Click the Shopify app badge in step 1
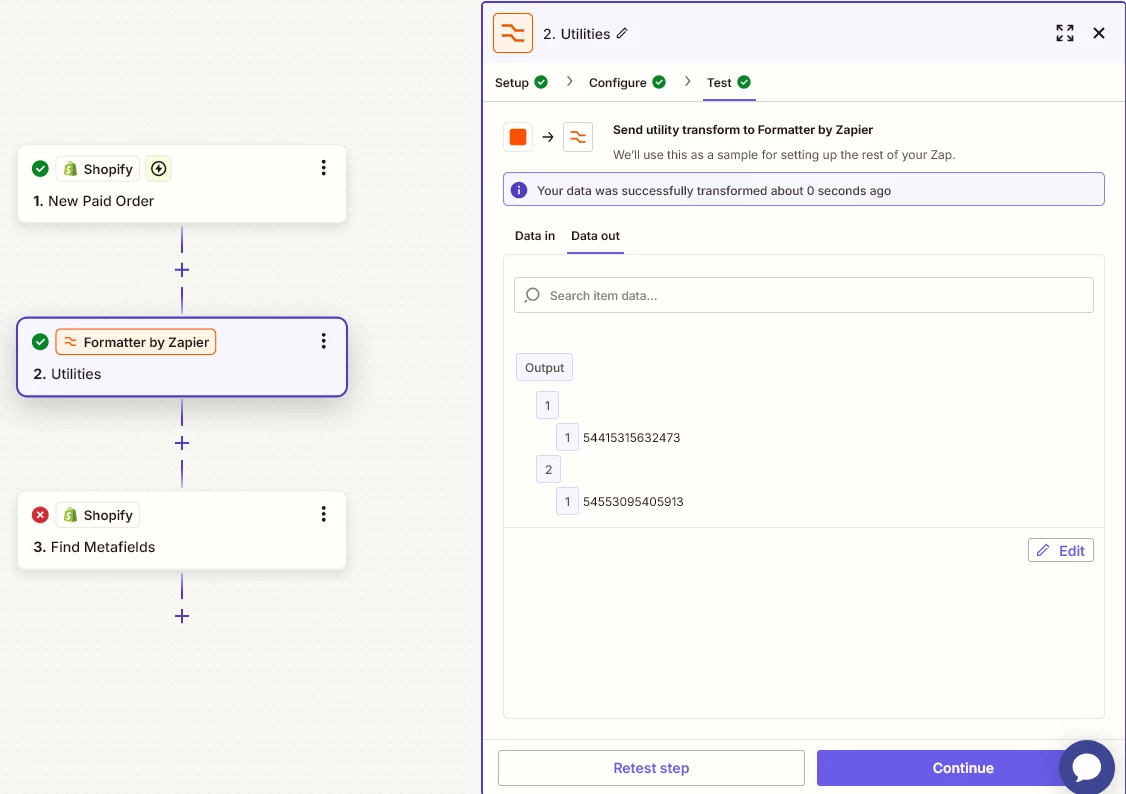 click(x=98, y=169)
